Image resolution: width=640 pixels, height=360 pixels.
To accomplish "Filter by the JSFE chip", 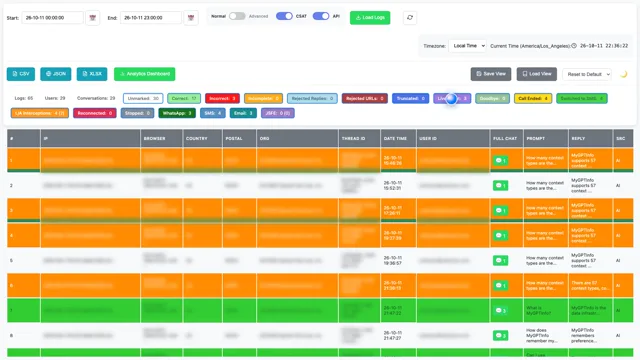I will tap(278, 113).
